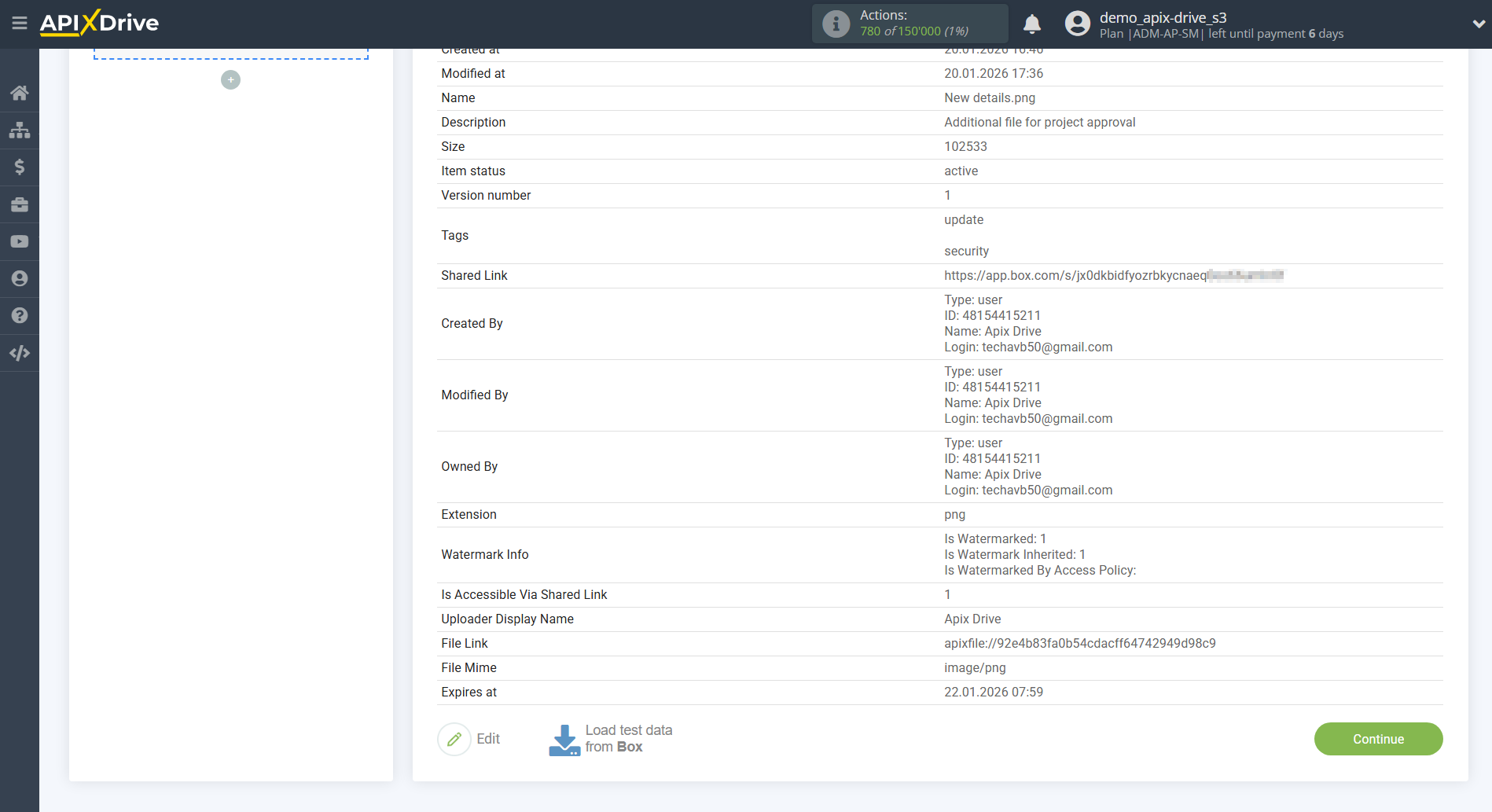The height and width of the screenshot is (812, 1492).
Task: Click the Is Watermark Inherited value
Action: point(1015,554)
